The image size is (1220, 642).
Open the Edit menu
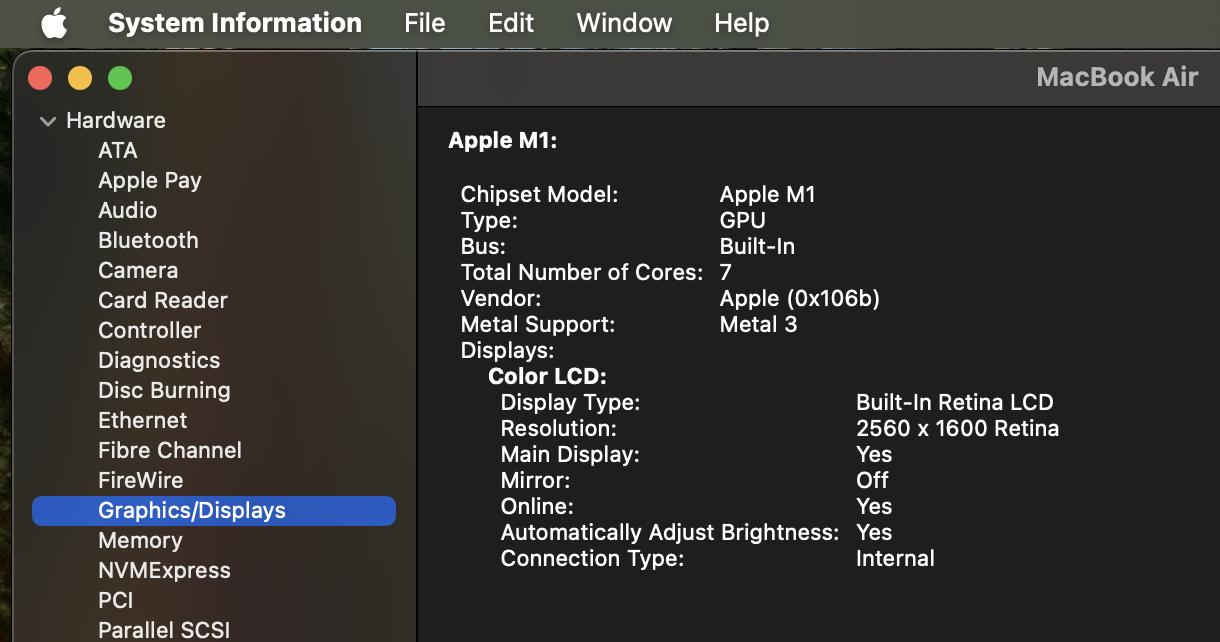pos(510,23)
